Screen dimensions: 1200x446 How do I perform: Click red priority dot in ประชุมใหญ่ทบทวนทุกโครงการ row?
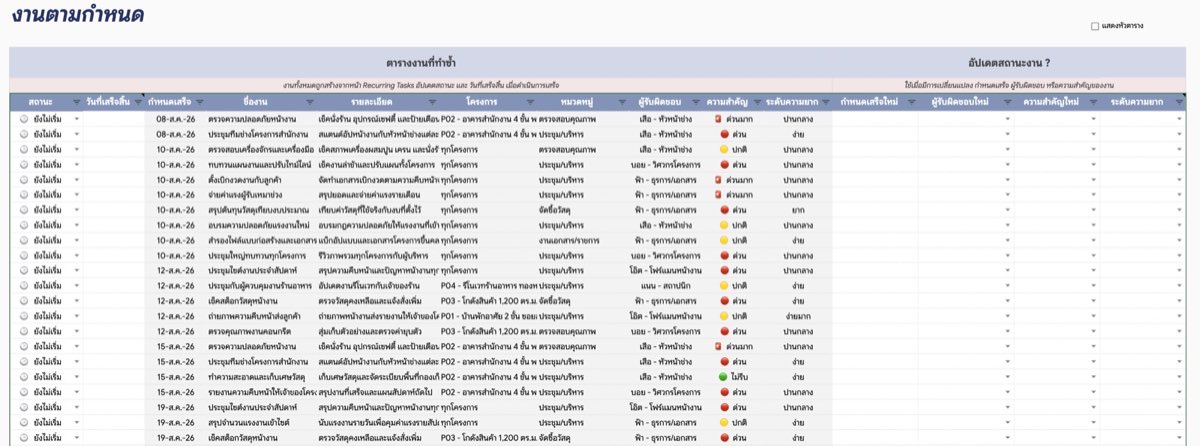coord(724,256)
